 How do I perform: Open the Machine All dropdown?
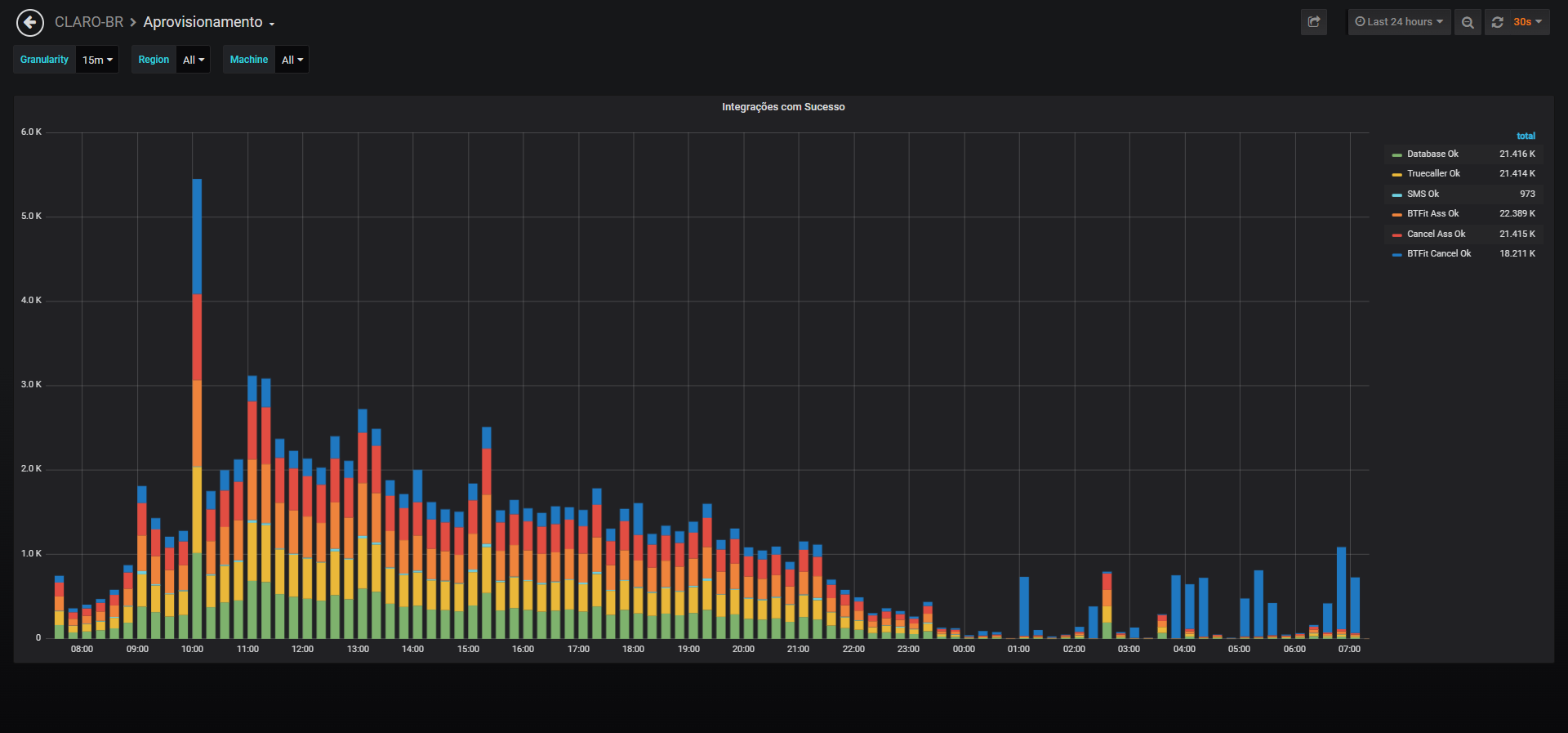click(292, 60)
